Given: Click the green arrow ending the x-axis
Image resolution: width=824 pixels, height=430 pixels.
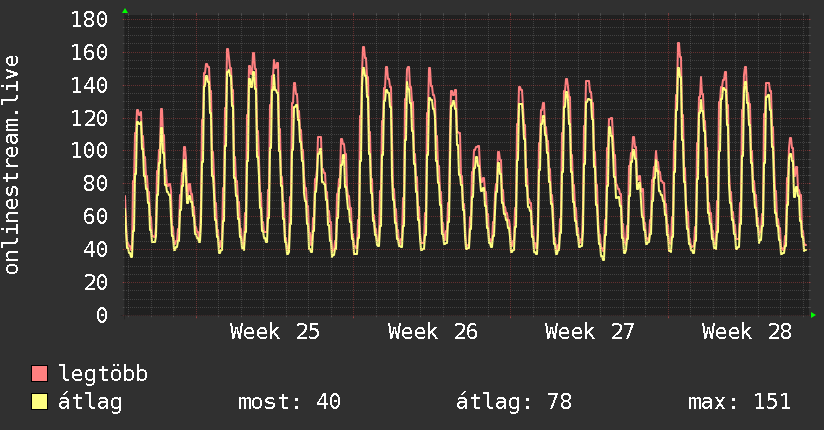Looking at the screenshot, I should click(x=813, y=315).
